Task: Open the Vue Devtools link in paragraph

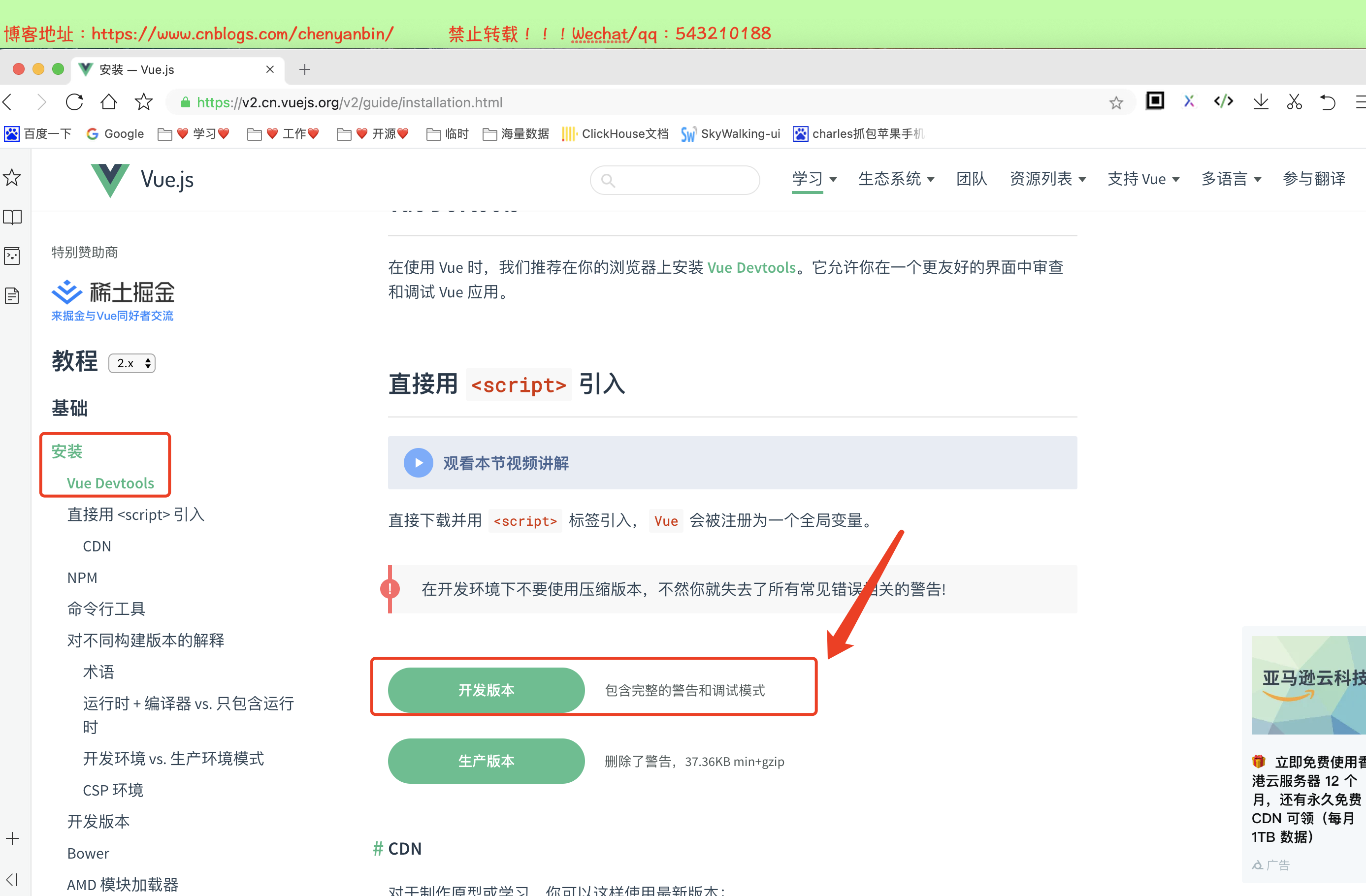Action: click(x=751, y=267)
